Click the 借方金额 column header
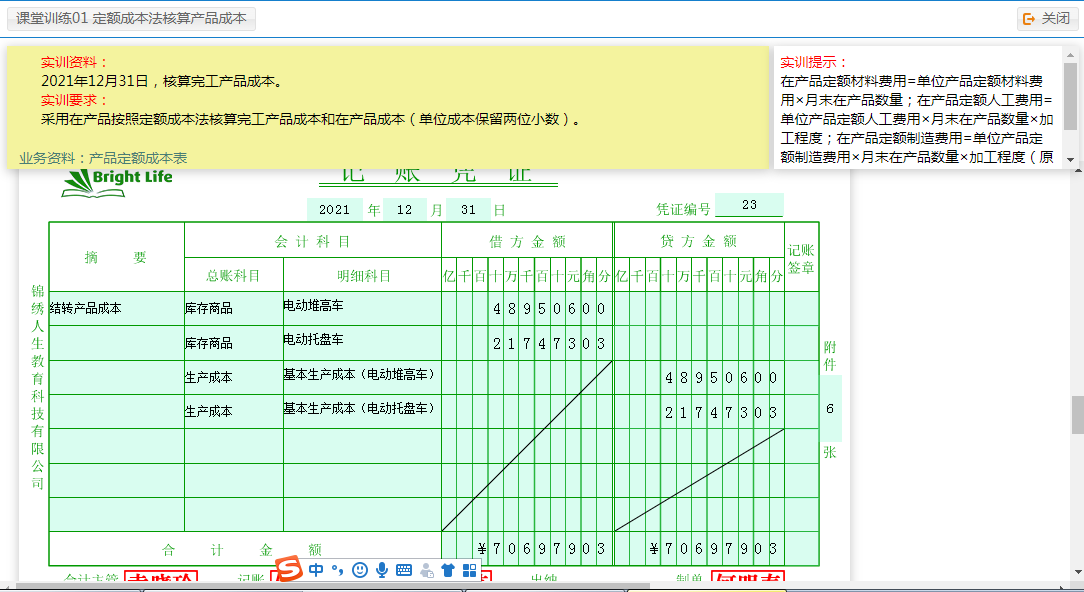This screenshot has height=592, width=1084. 527,241
